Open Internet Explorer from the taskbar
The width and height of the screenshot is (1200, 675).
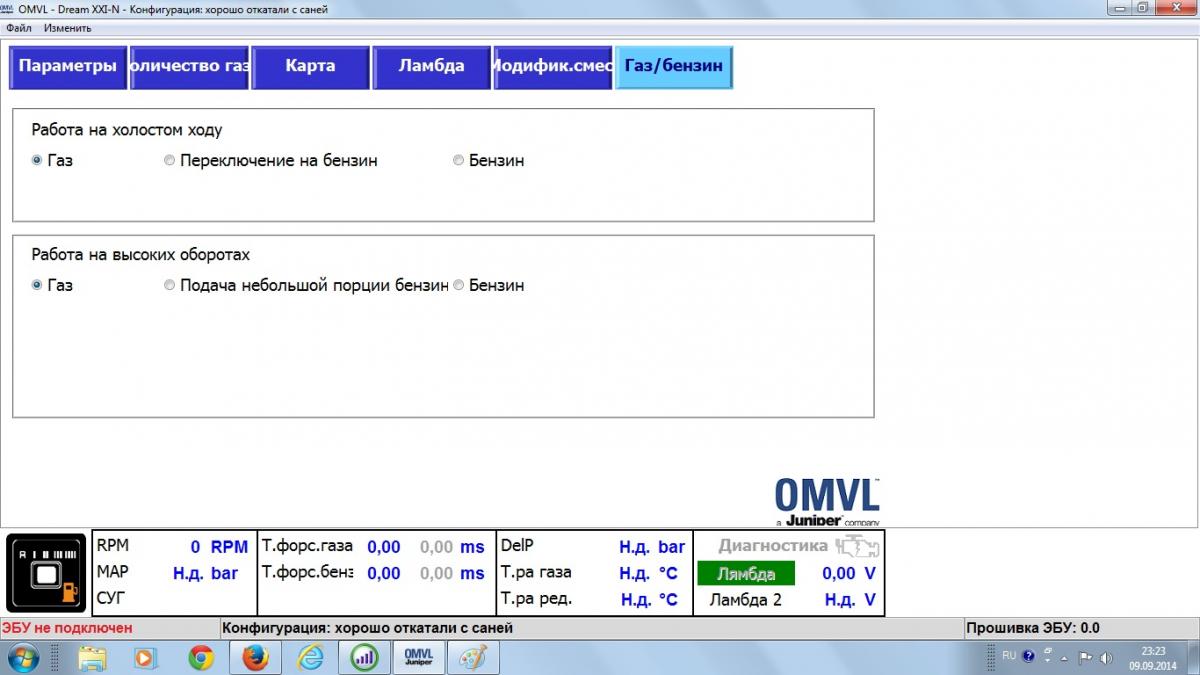(x=311, y=657)
